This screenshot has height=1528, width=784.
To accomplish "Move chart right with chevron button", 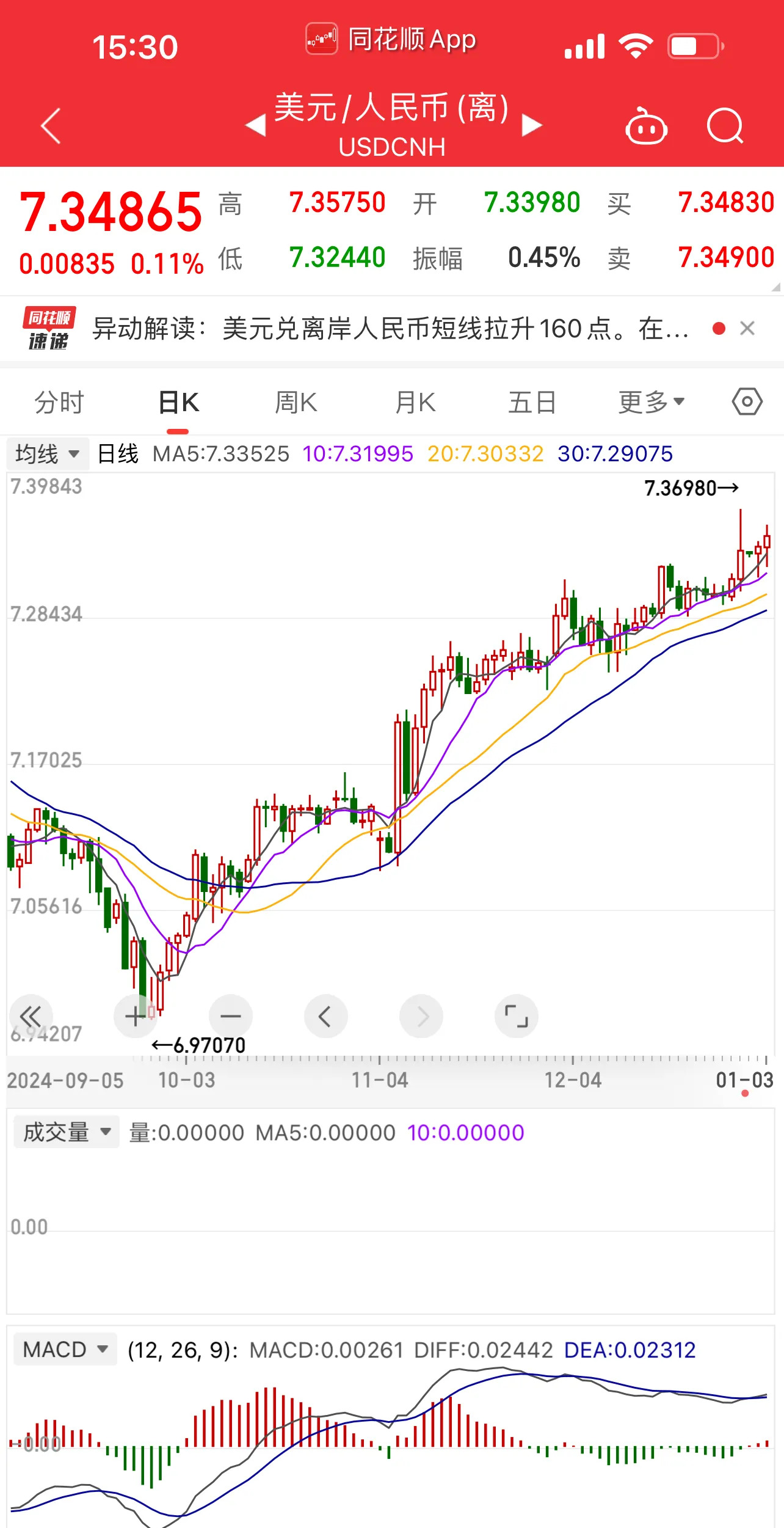I will [x=421, y=1017].
